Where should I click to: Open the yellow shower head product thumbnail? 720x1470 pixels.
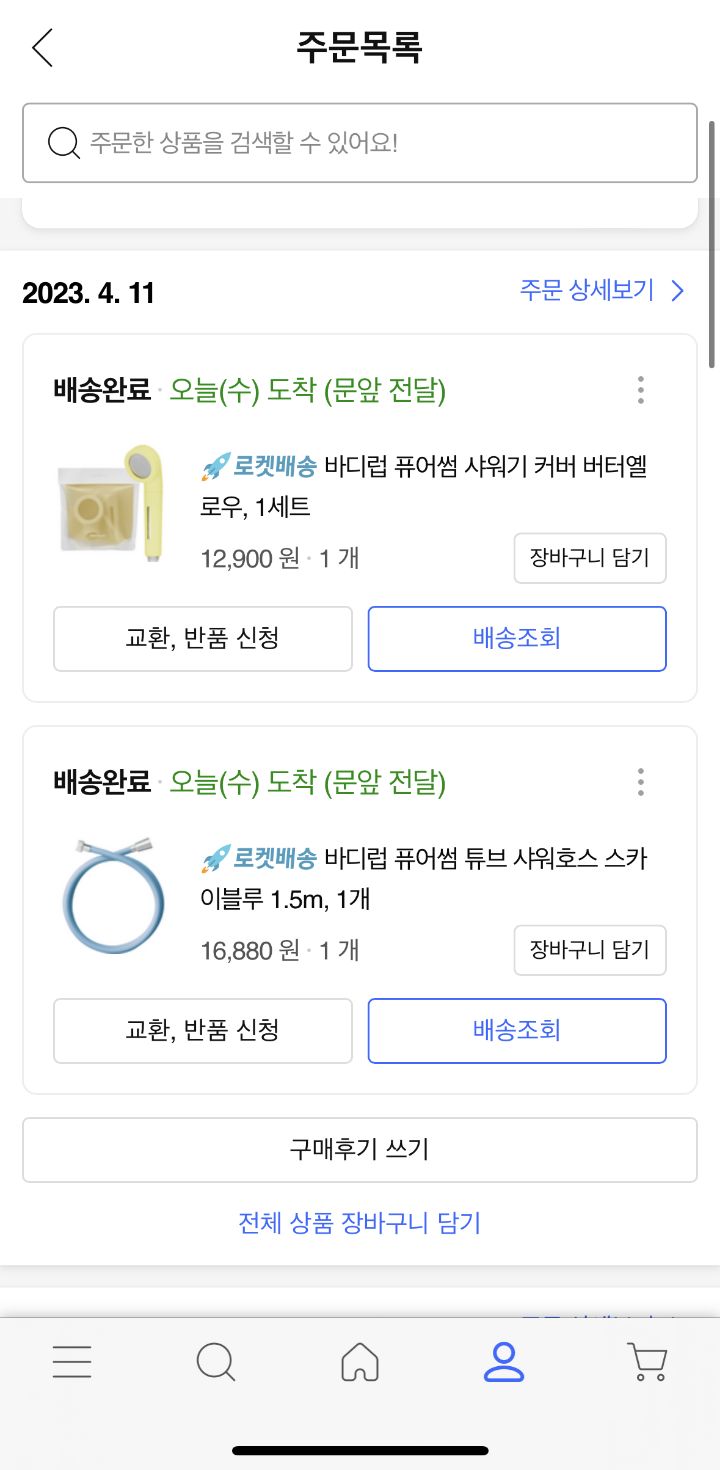[x=108, y=503]
